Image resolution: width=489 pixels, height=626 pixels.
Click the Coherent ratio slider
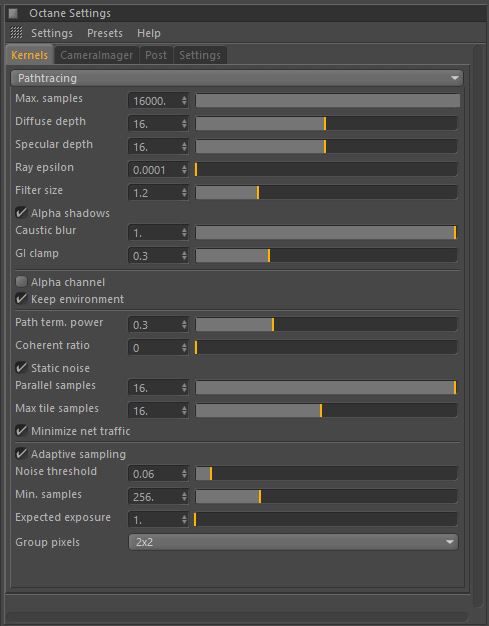tap(326, 348)
